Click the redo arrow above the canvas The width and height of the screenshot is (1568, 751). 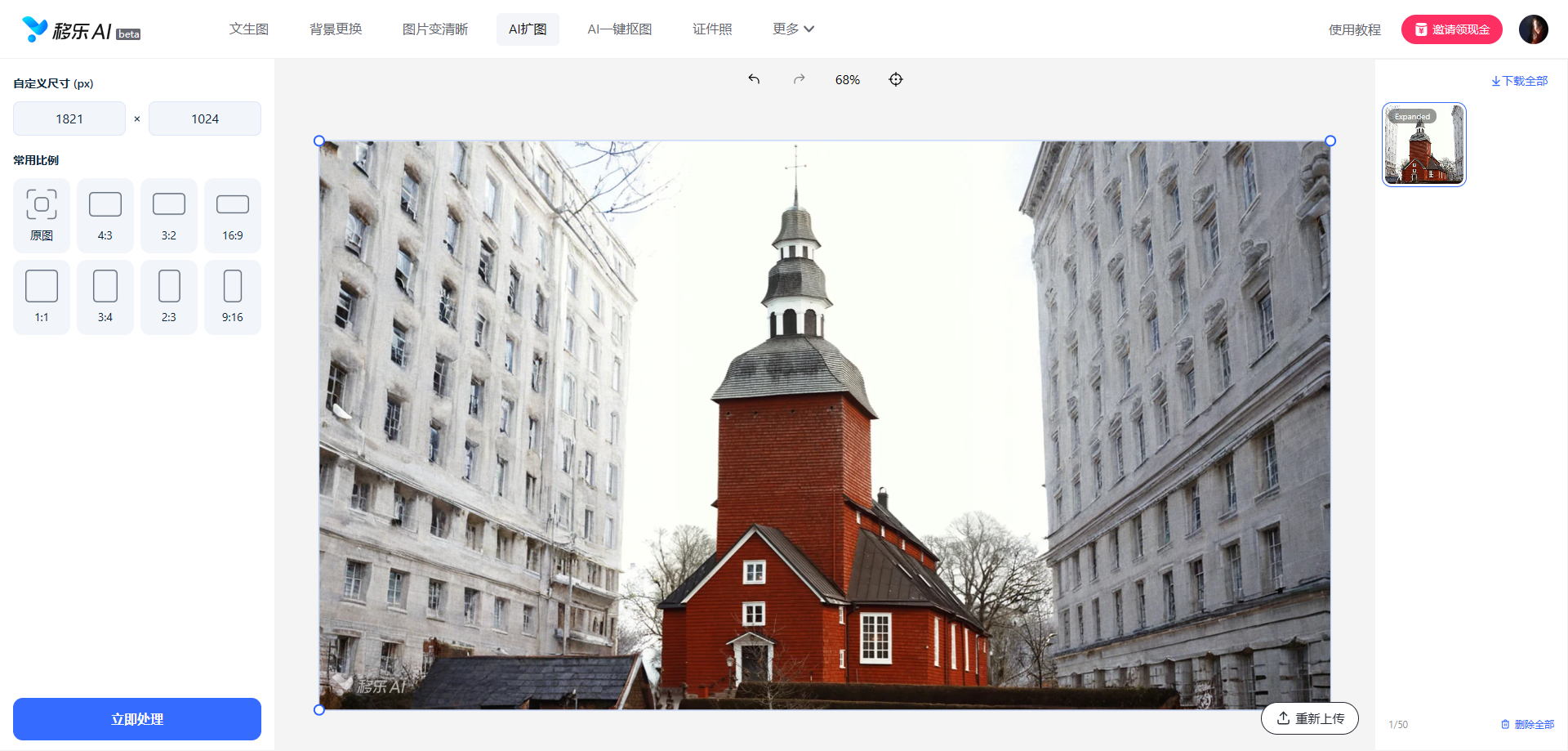[799, 78]
